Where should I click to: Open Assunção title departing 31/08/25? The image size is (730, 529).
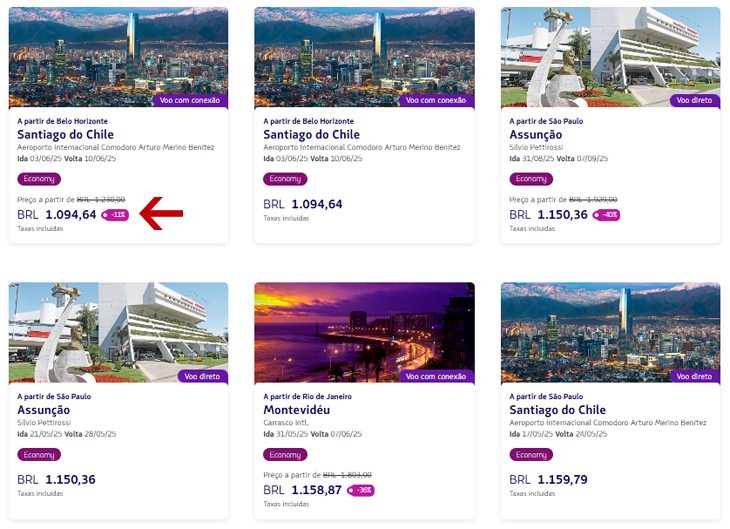click(x=535, y=135)
